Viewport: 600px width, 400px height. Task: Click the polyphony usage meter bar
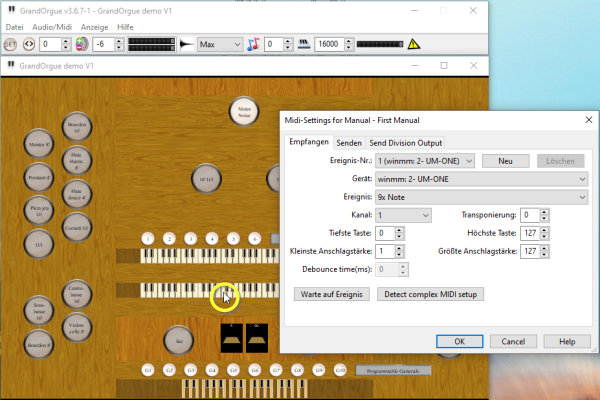380,44
